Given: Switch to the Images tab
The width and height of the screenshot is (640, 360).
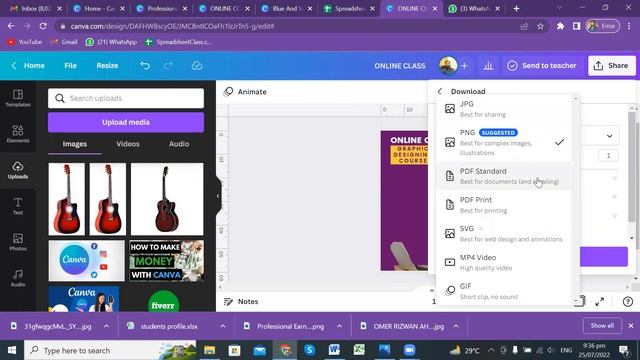Looking at the screenshot, I should 75,144.
